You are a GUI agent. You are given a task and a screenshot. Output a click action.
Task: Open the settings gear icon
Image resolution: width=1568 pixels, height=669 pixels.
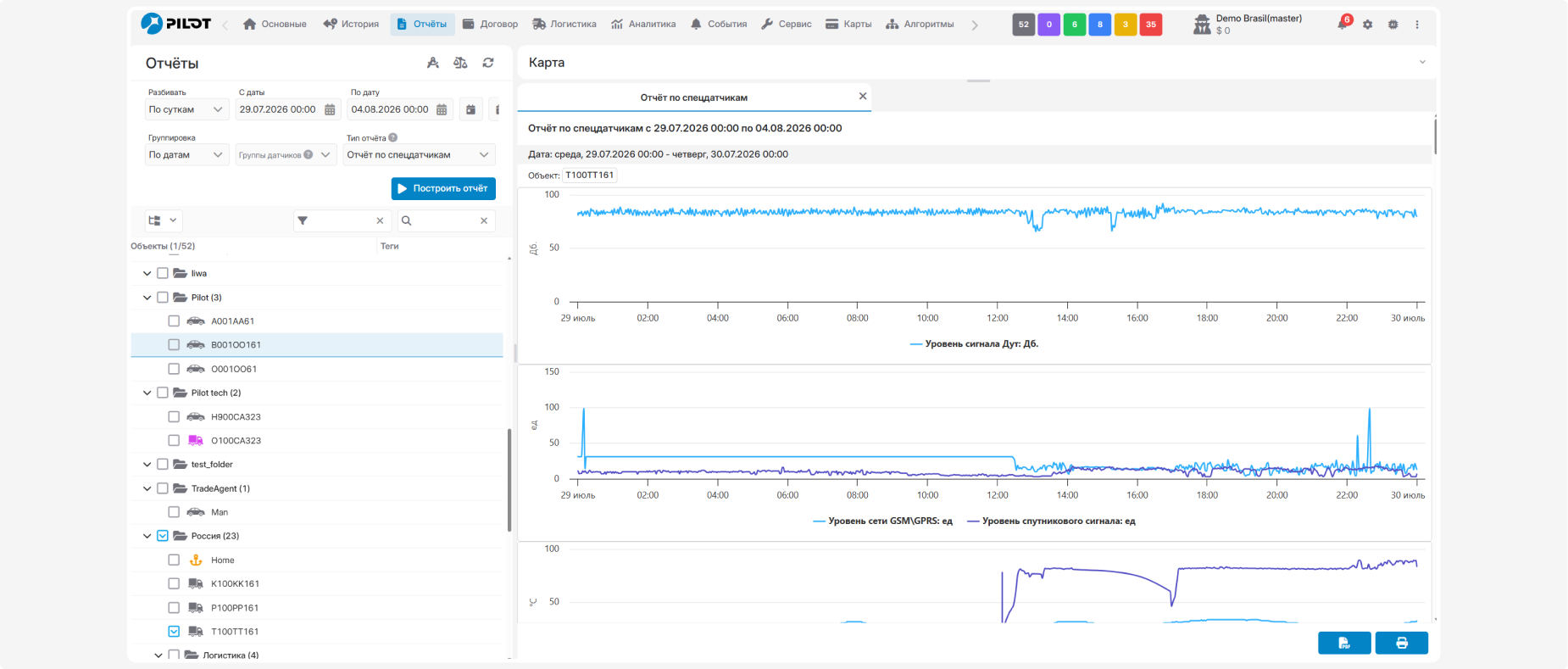1367,25
